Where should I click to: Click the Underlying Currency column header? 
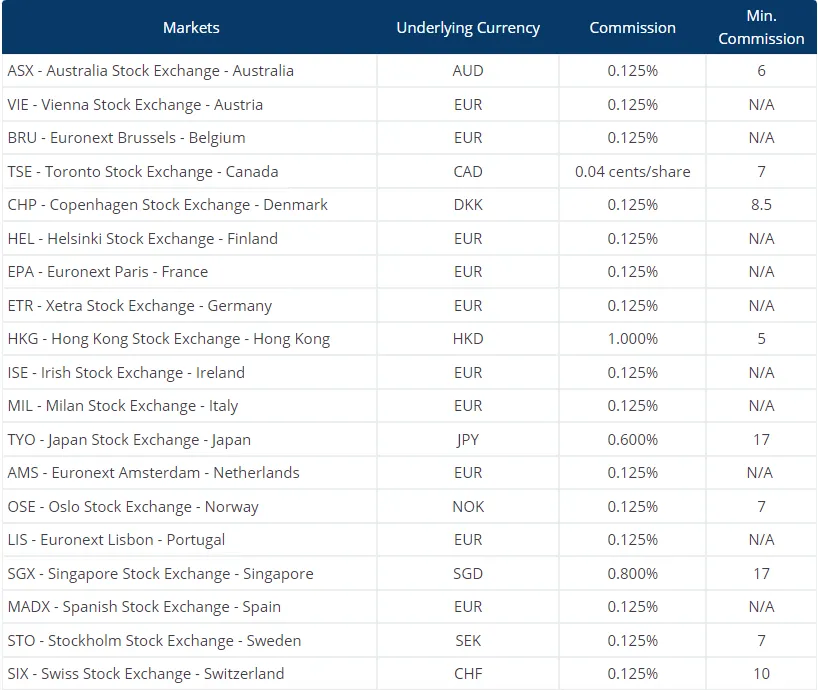(468, 28)
